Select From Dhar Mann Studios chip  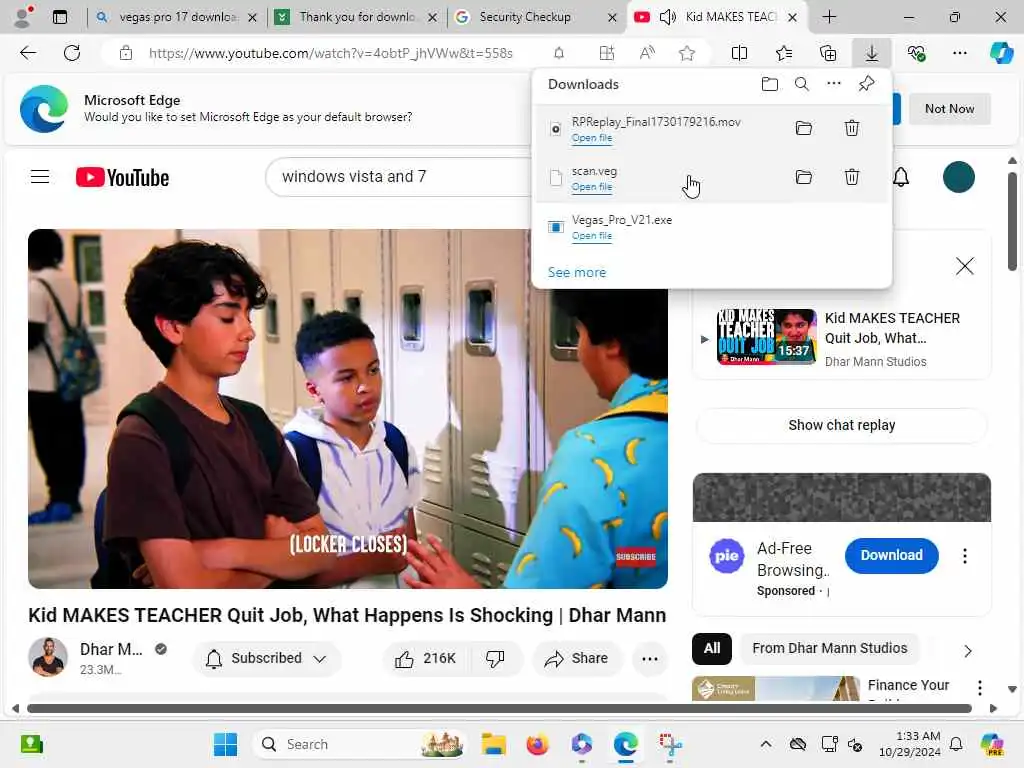click(829, 648)
